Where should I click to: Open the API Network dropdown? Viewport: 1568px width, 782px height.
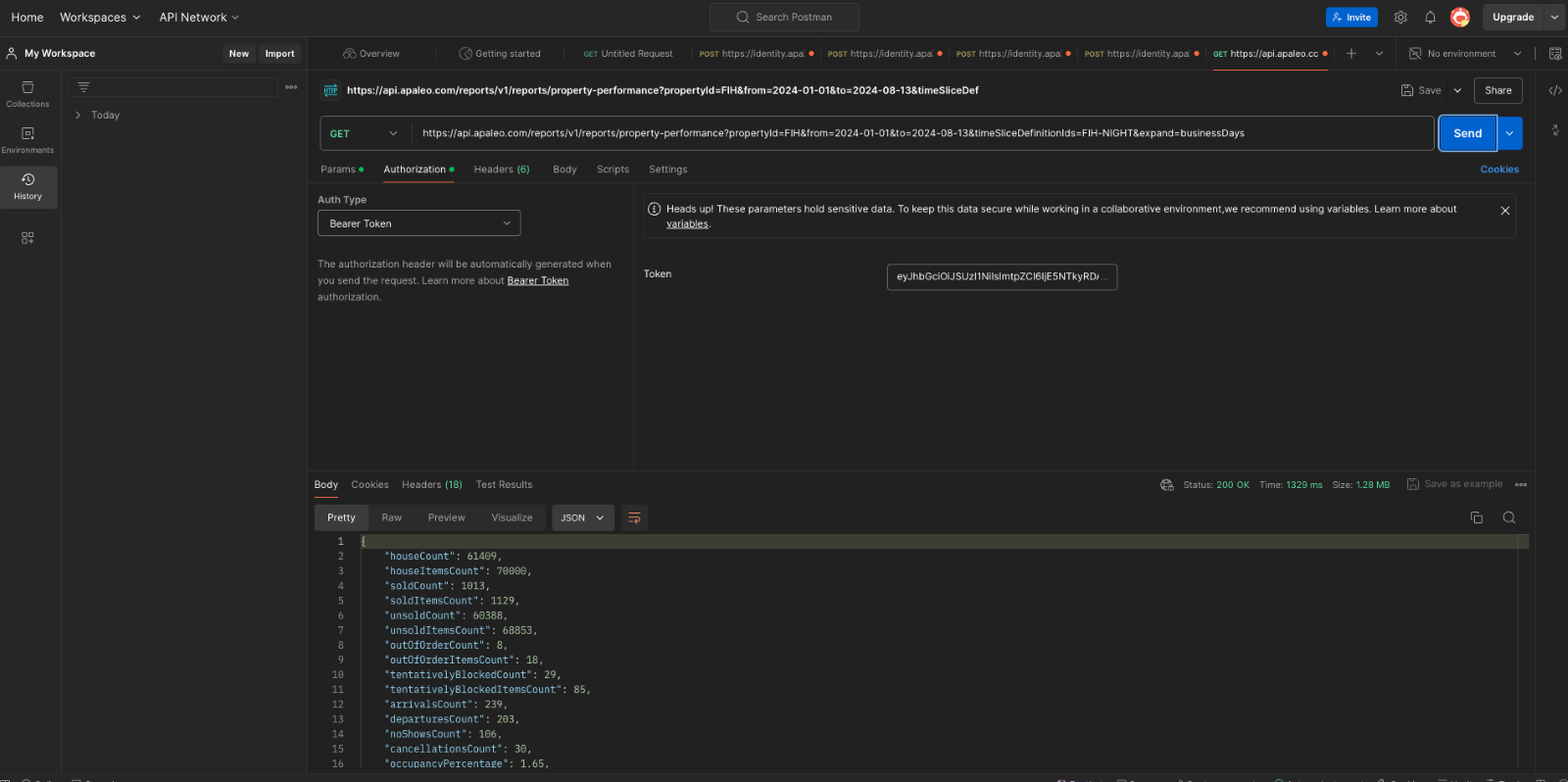(199, 17)
